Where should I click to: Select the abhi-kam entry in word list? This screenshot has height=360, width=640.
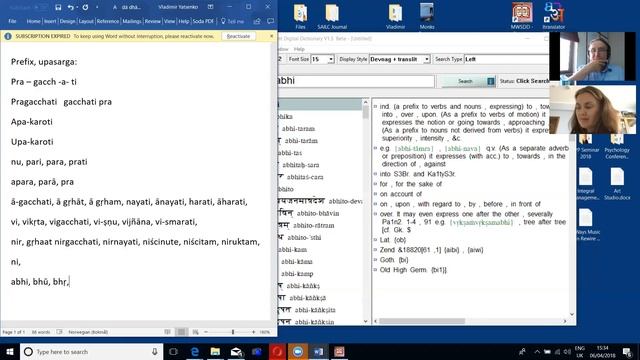(293, 249)
